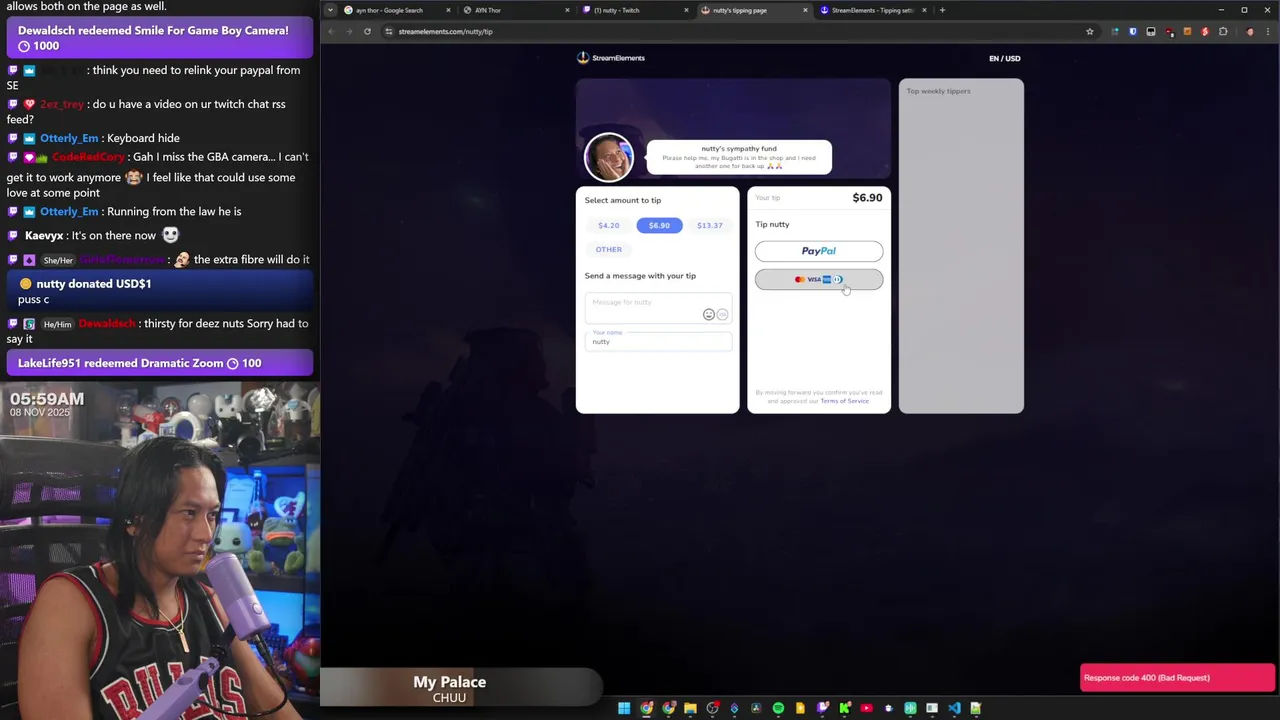
Task: Click the StreamElements logo
Action: [x=611, y=58]
